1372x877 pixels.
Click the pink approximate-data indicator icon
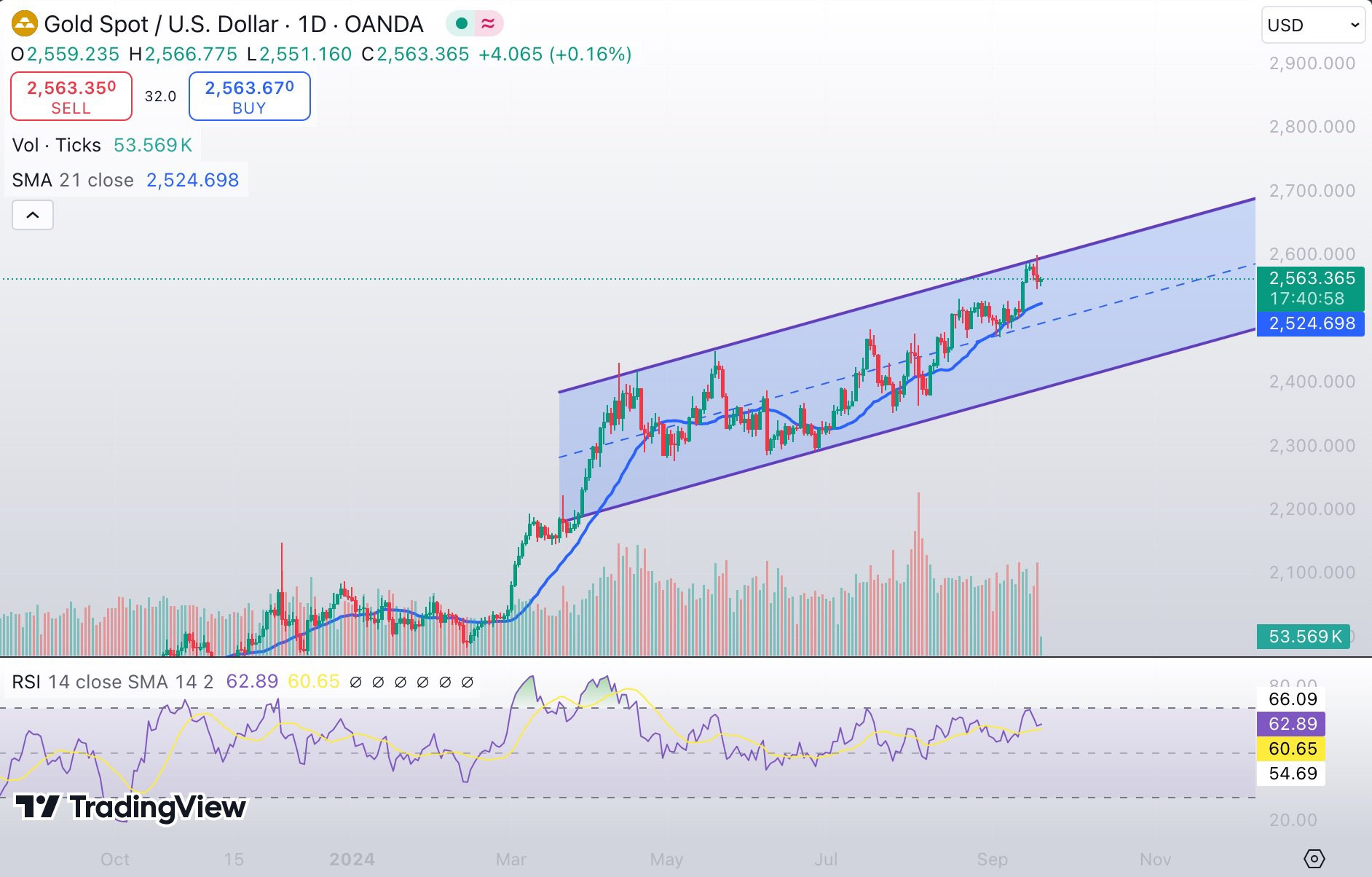tap(488, 24)
